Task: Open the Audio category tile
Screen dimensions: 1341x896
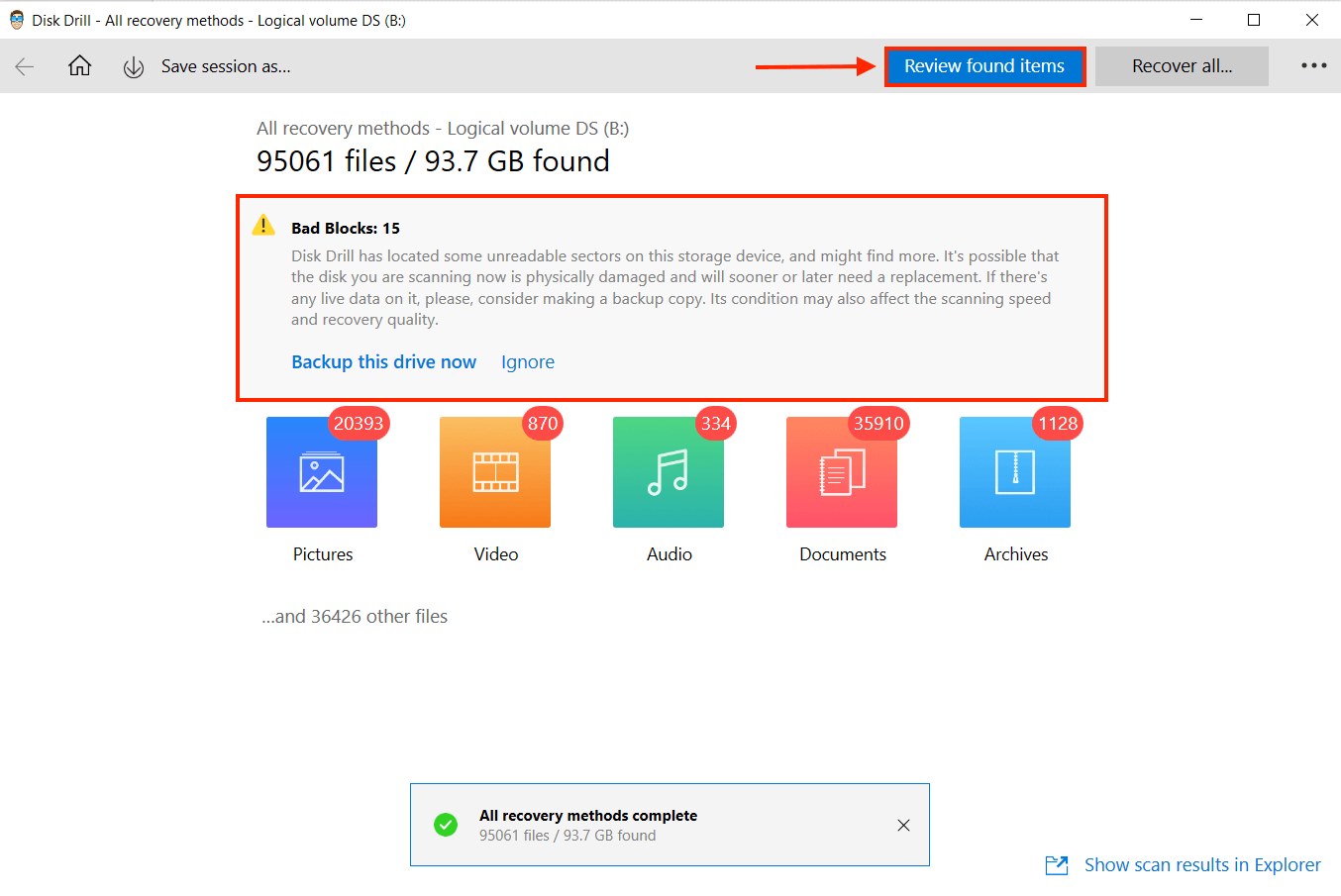Action: click(669, 472)
